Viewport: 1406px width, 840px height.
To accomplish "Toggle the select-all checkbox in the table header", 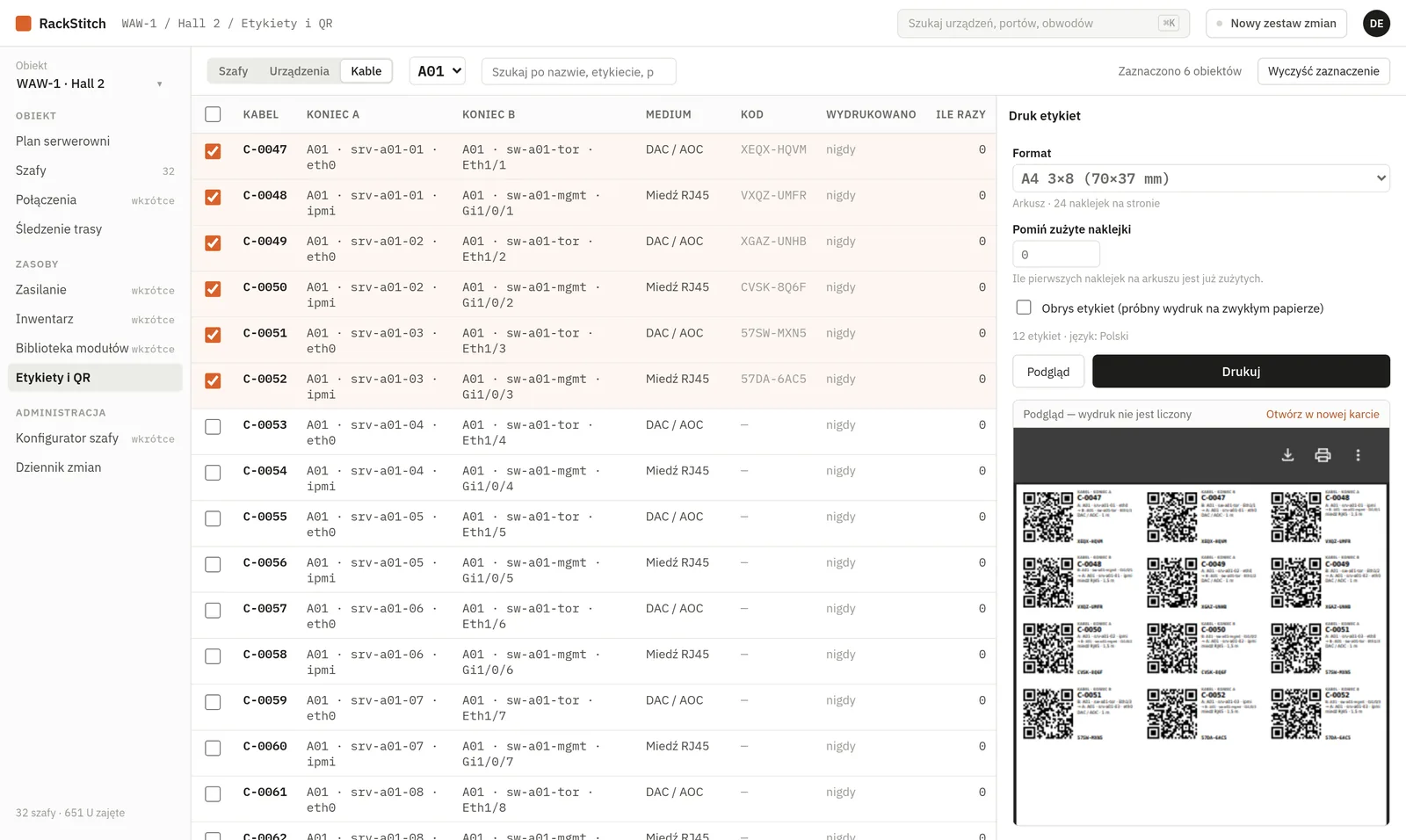I will (x=213, y=114).
